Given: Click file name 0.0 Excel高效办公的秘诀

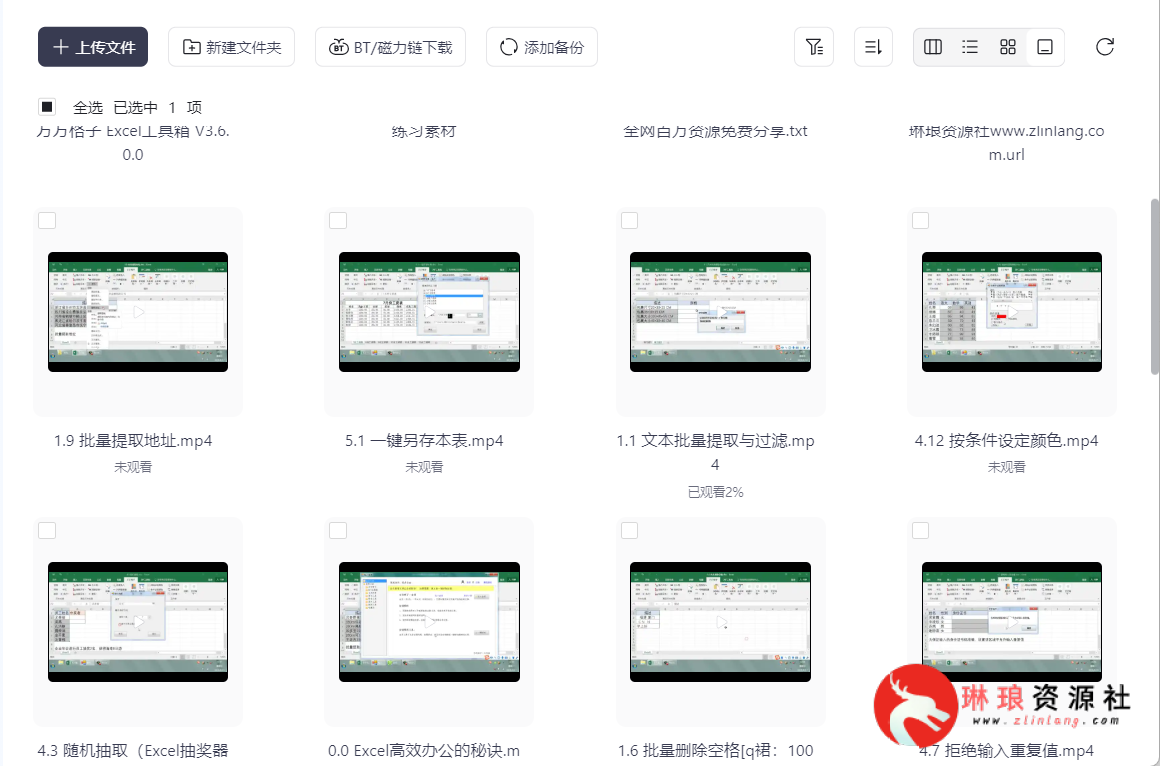Looking at the screenshot, I should [424, 751].
